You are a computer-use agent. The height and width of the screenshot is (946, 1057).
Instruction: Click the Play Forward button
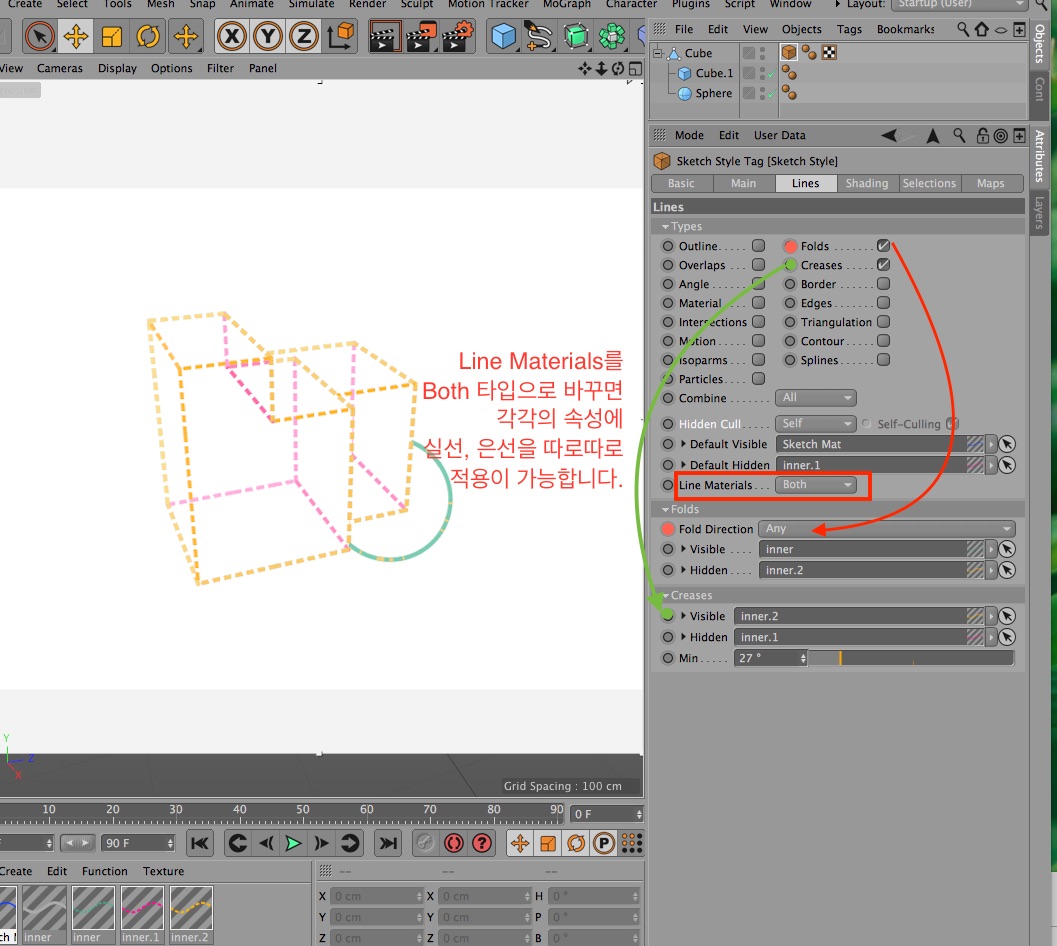click(x=293, y=843)
